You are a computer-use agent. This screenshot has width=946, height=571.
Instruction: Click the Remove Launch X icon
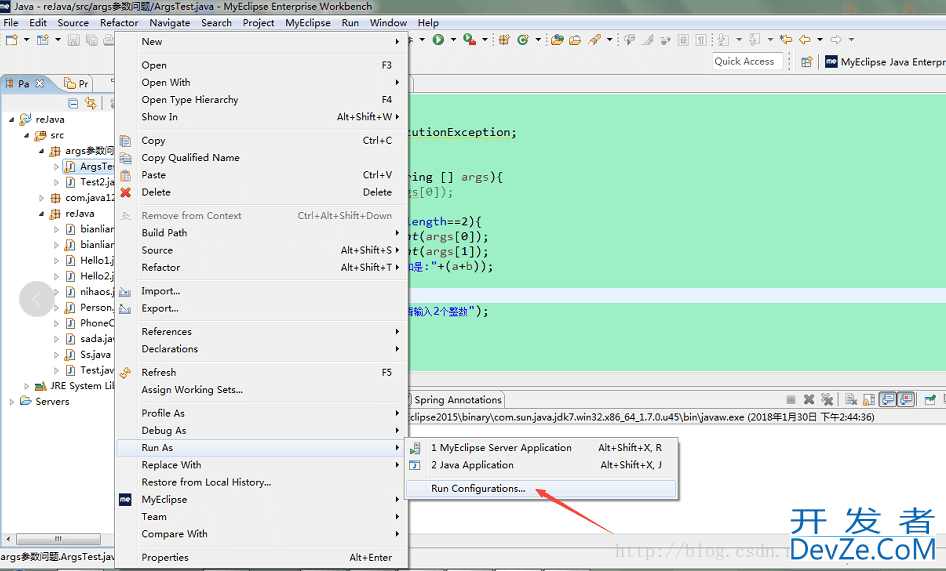[x=809, y=400]
